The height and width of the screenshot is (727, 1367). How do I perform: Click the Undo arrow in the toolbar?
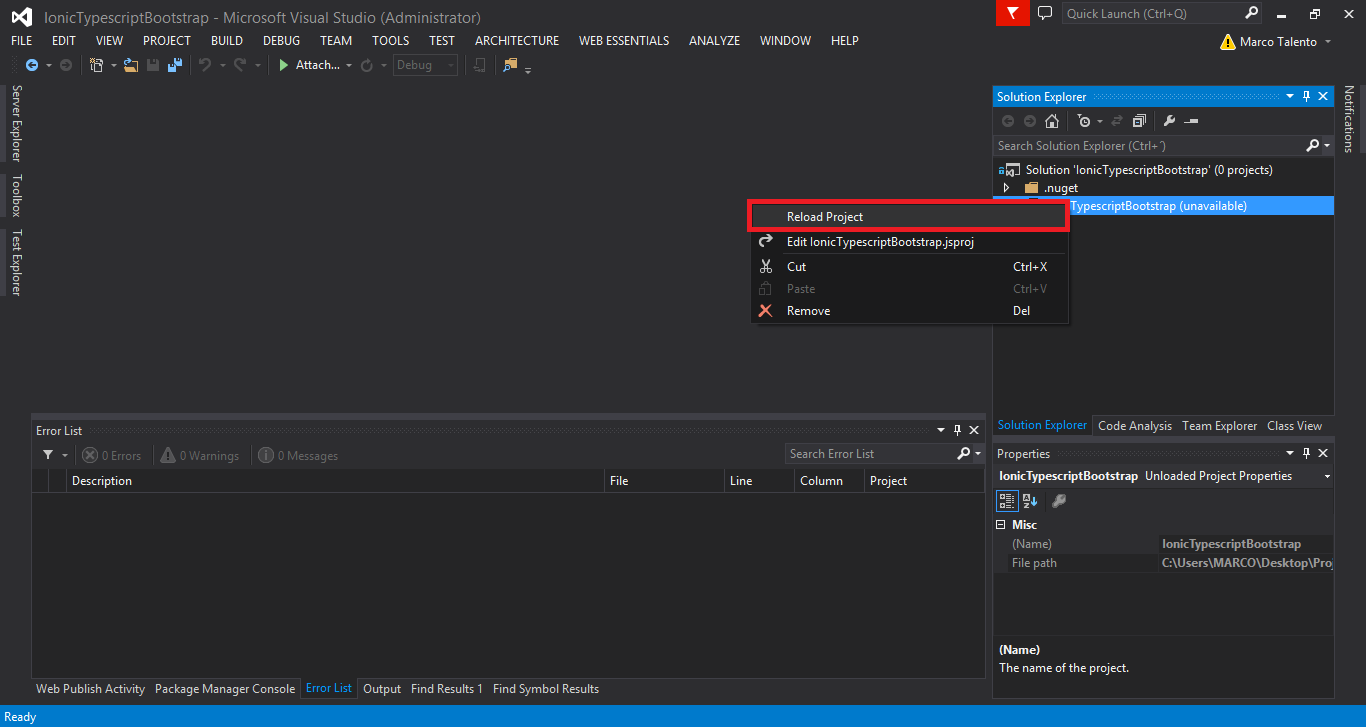pos(205,65)
